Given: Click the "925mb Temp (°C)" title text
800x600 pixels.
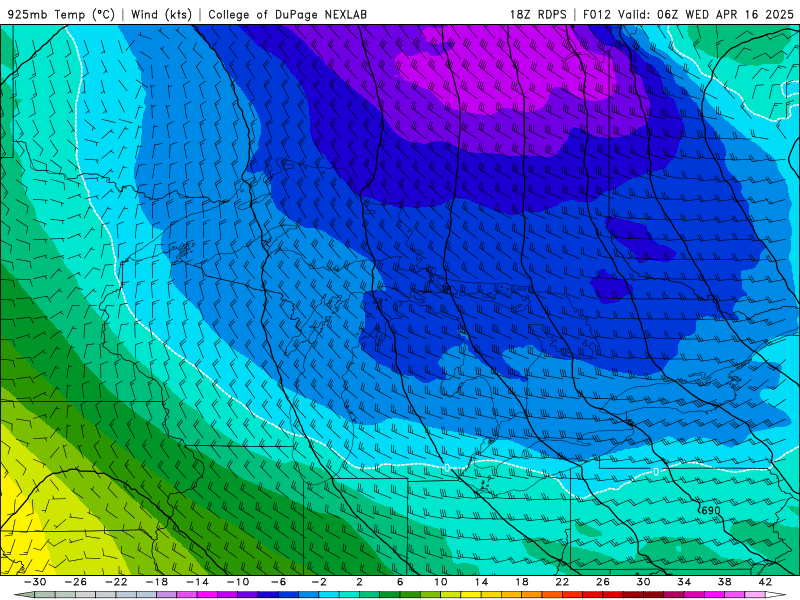Looking at the screenshot, I should (61, 14).
